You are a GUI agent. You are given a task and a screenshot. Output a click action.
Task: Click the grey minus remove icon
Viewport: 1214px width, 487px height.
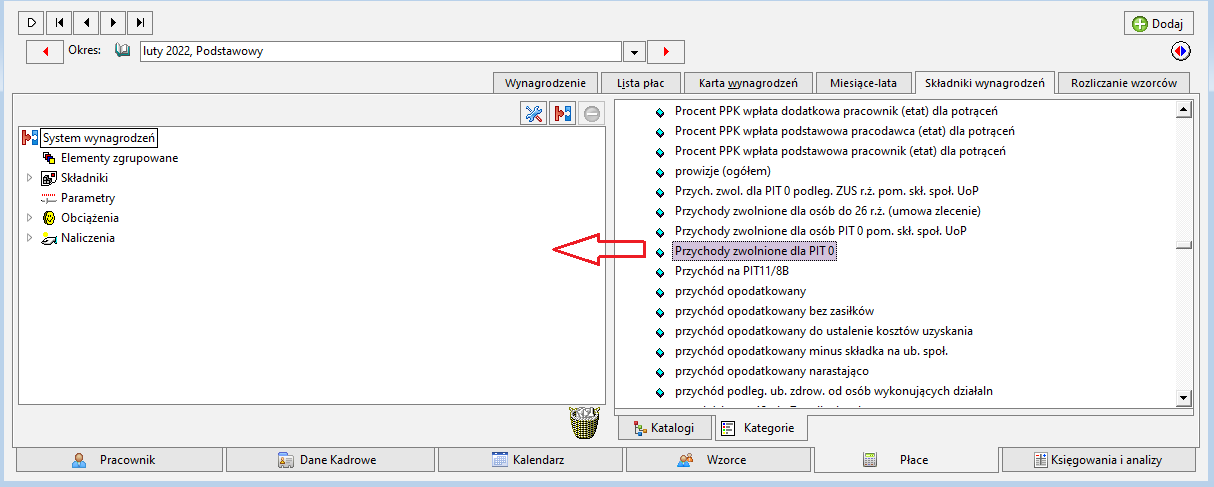(x=592, y=114)
